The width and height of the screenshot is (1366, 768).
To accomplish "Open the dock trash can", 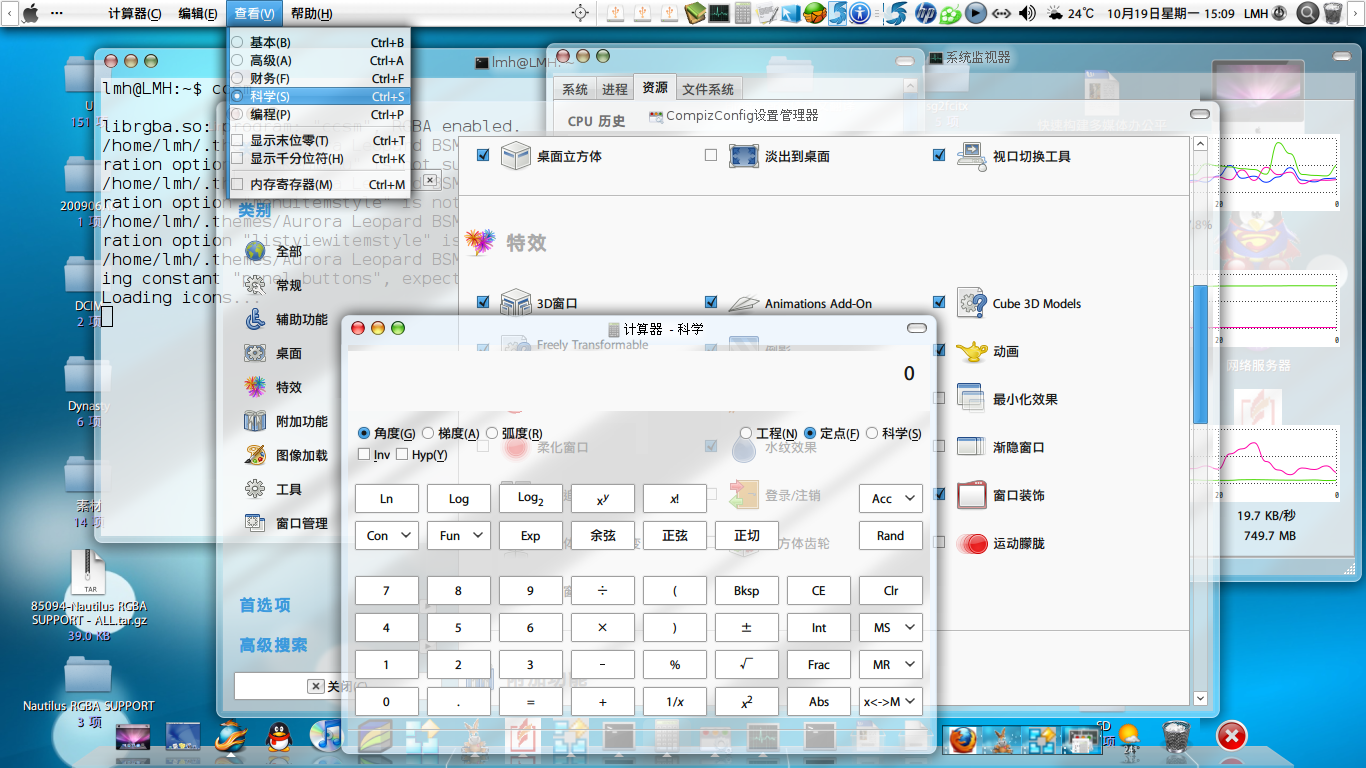I will pyautogui.click(x=1175, y=736).
